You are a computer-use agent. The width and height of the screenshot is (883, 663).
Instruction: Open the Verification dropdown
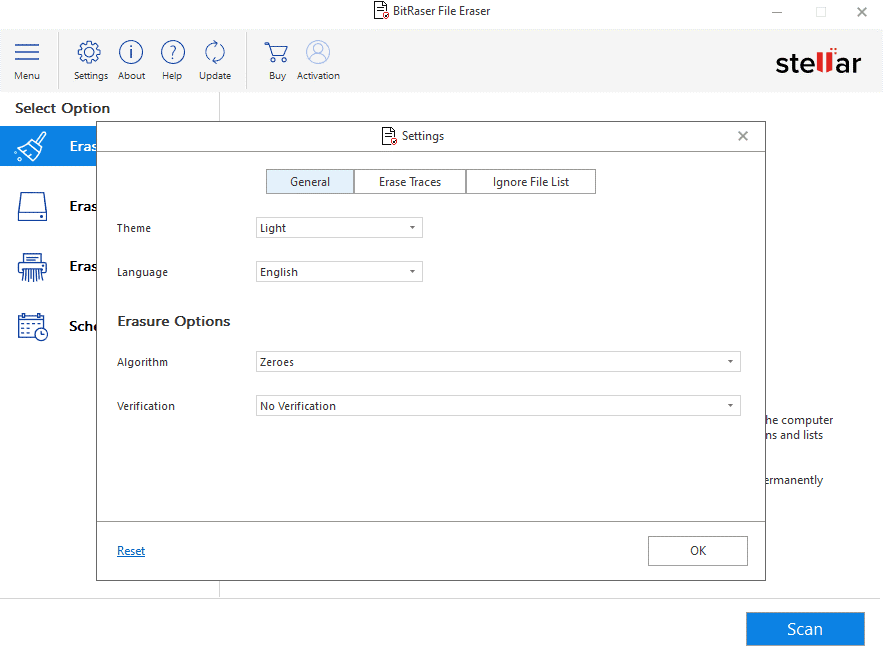[x=498, y=406]
